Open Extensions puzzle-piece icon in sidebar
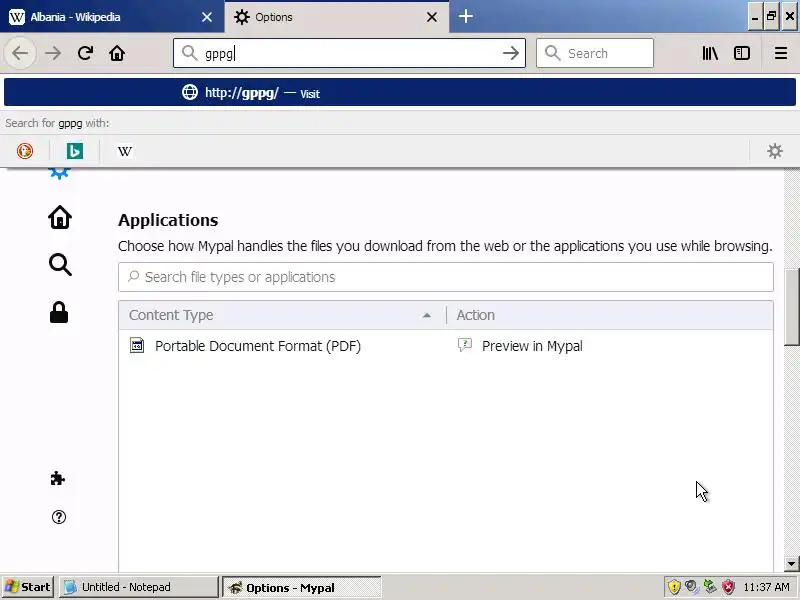The height and width of the screenshot is (600, 800). click(x=58, y=479)
